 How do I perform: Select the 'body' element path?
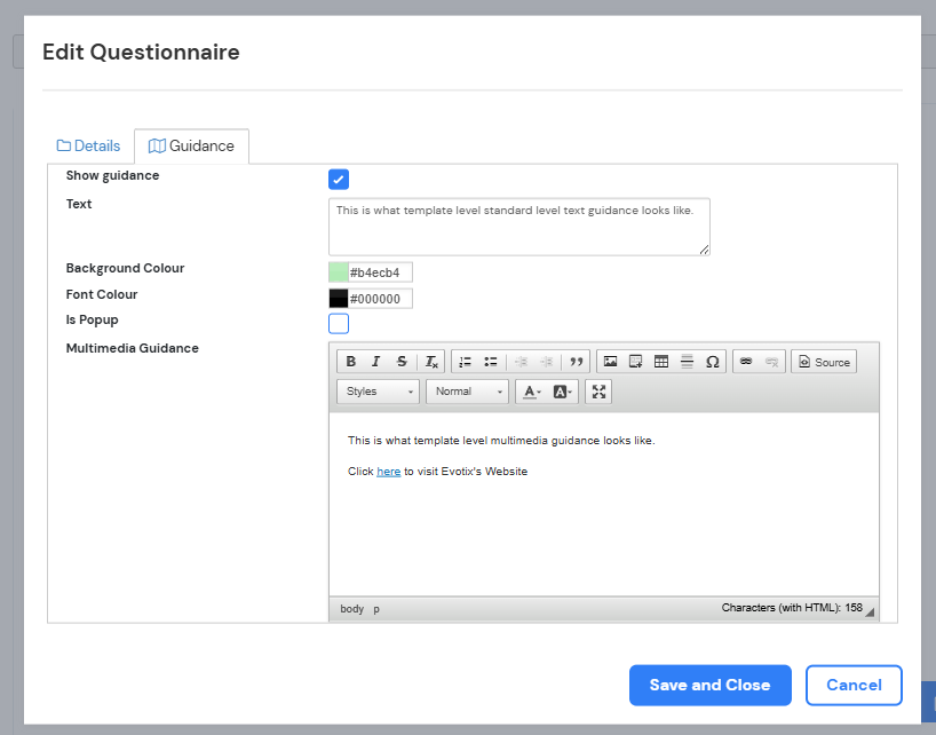(x=352, y=609)
